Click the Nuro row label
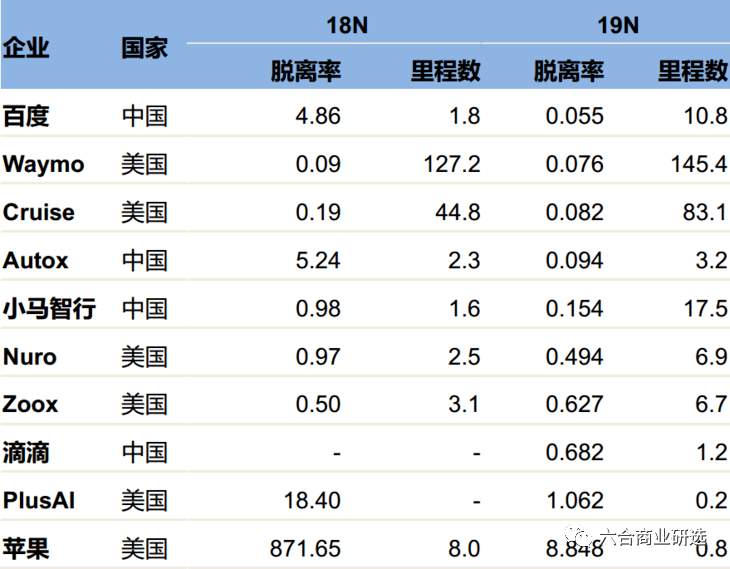Image resolution: width=730 pixels, height=569 pixels. (30, 357)
